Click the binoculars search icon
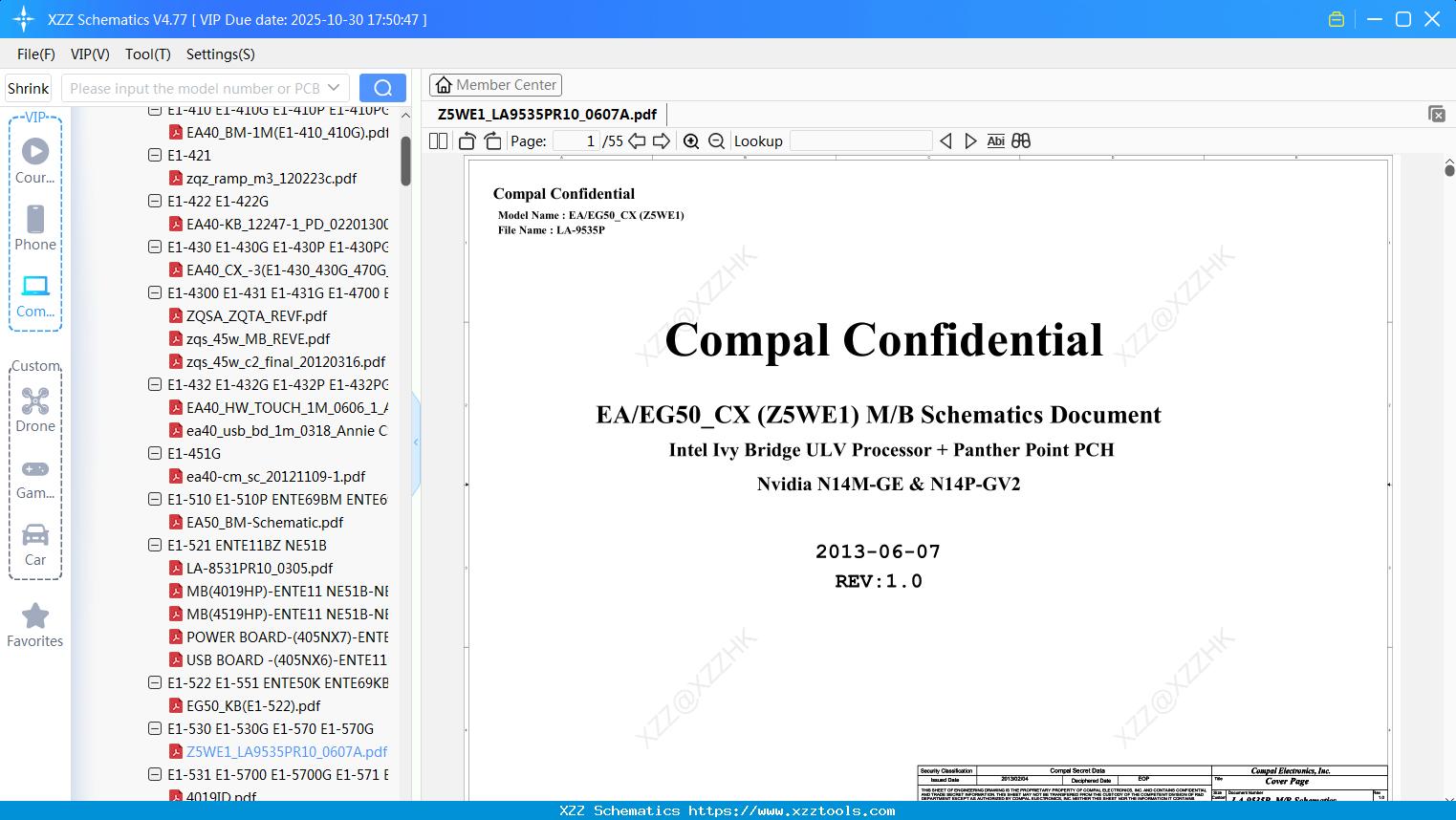This screenshot has height=820, width=1456. point(1021,141)
